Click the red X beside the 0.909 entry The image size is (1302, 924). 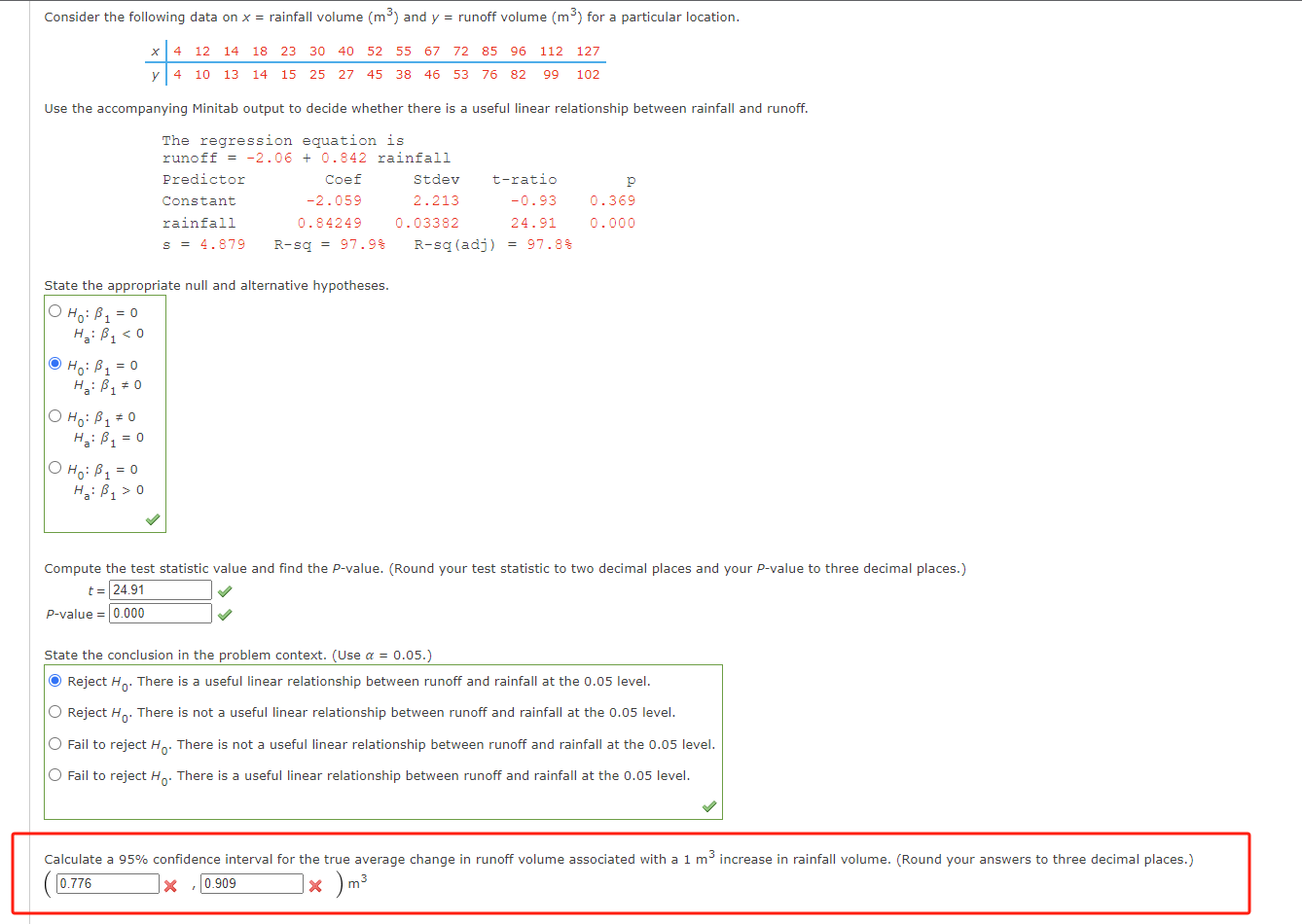315,885
